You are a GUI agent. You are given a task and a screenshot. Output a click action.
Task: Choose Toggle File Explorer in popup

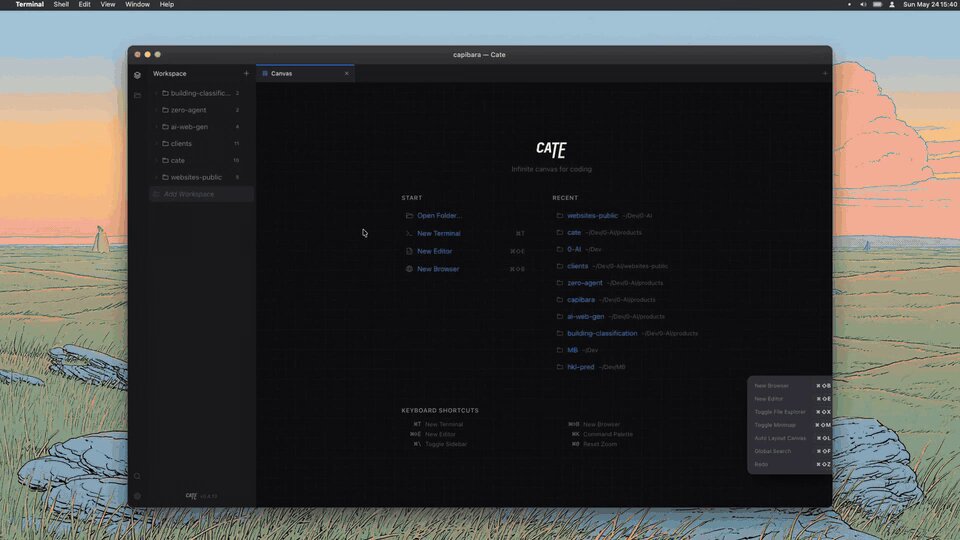[x=790, y=412]
